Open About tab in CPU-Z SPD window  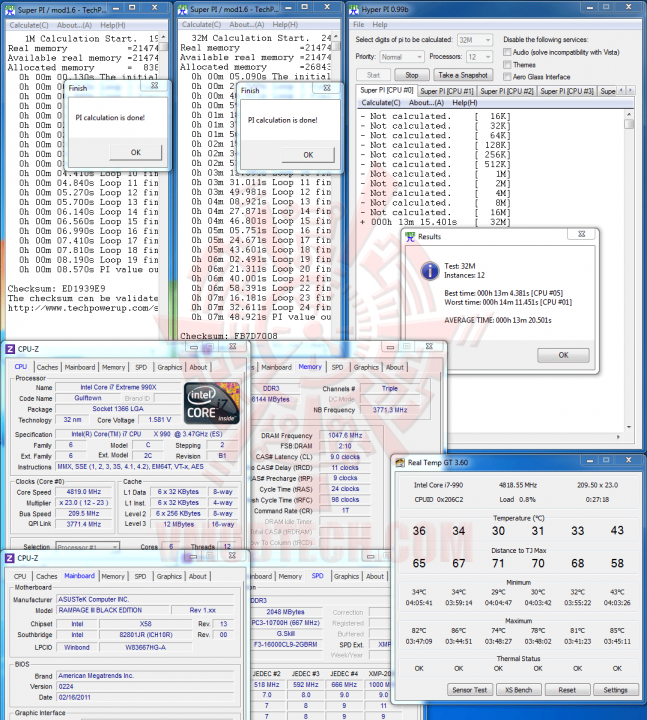pyautogui.click(x=375, y=576)
